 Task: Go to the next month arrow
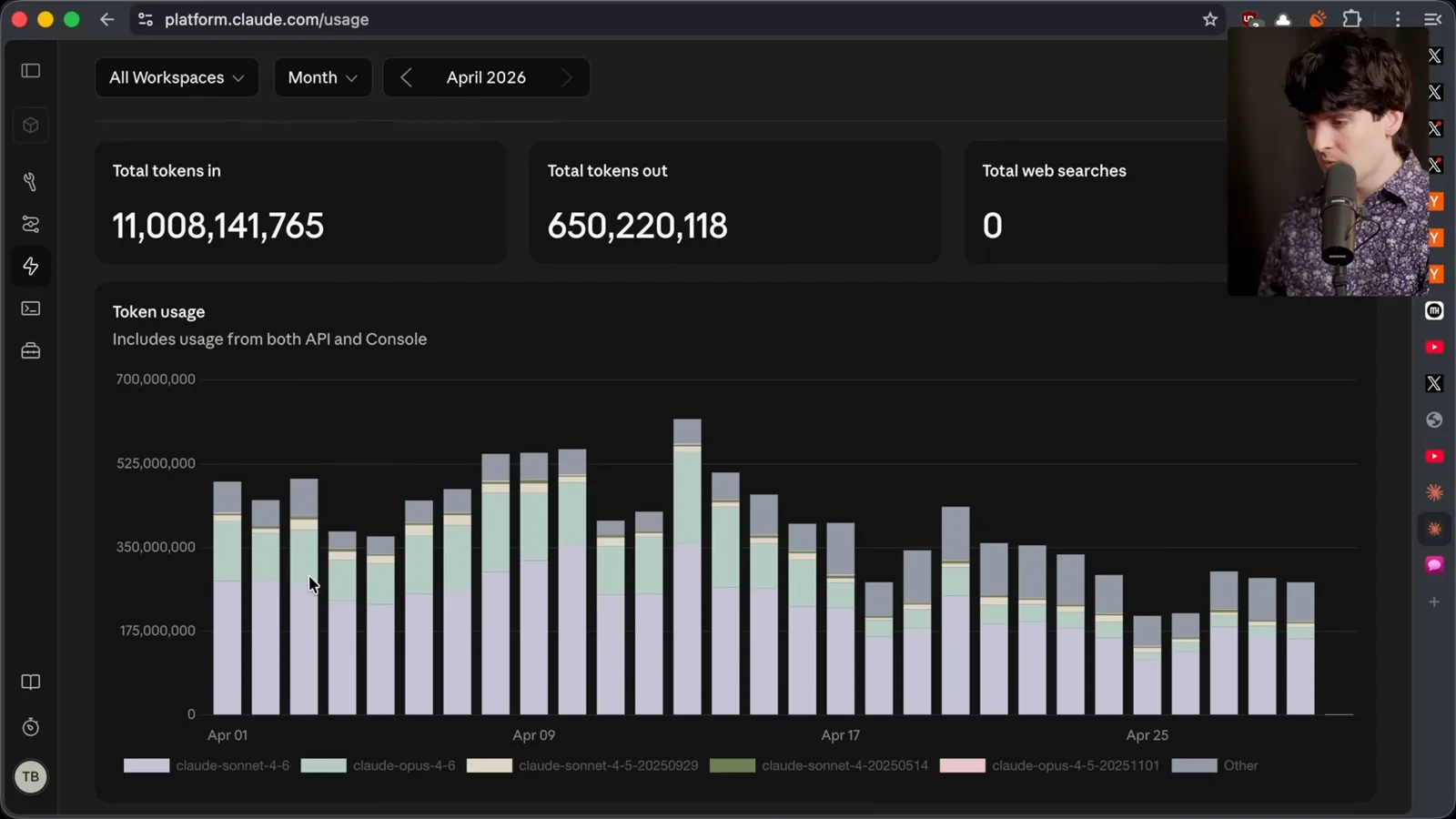[567, 77]
